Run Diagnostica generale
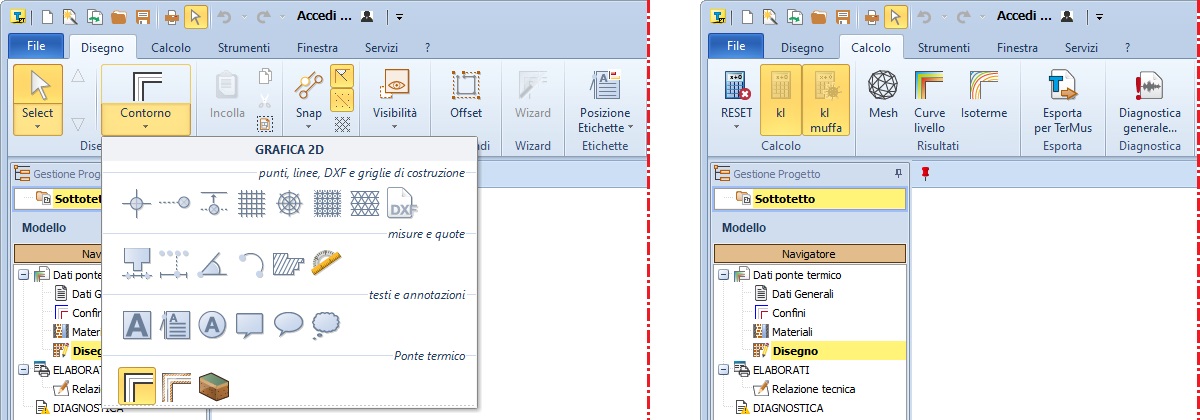1200x420 pixels. tap(1149, 98)
